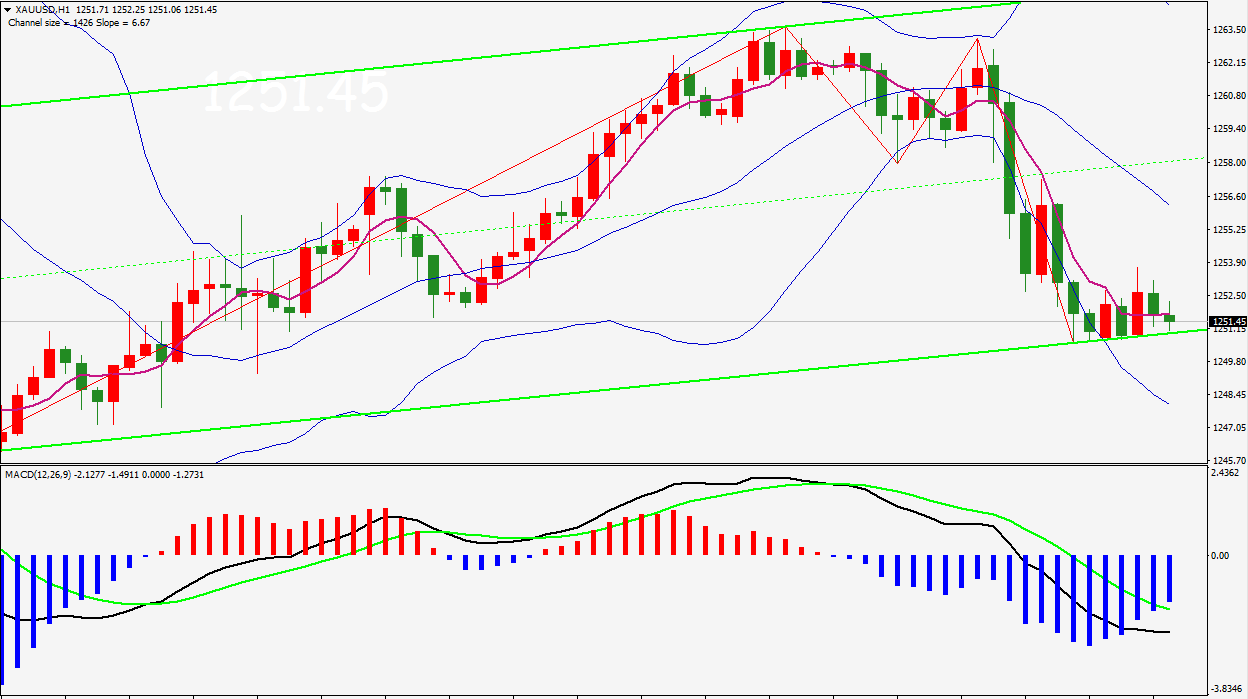Click MACD scale value -3.8346

click(x=1227, y=689)
